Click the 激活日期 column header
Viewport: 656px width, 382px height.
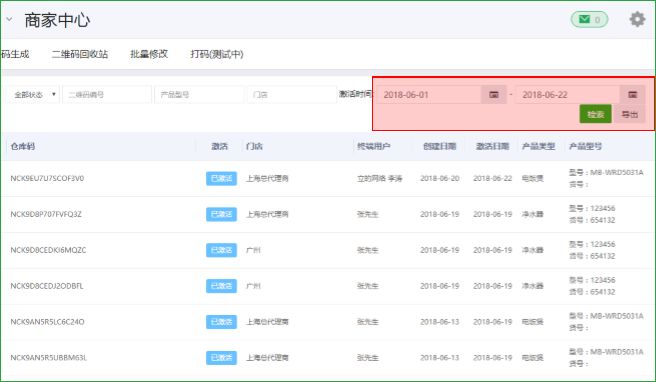(492, 146)
